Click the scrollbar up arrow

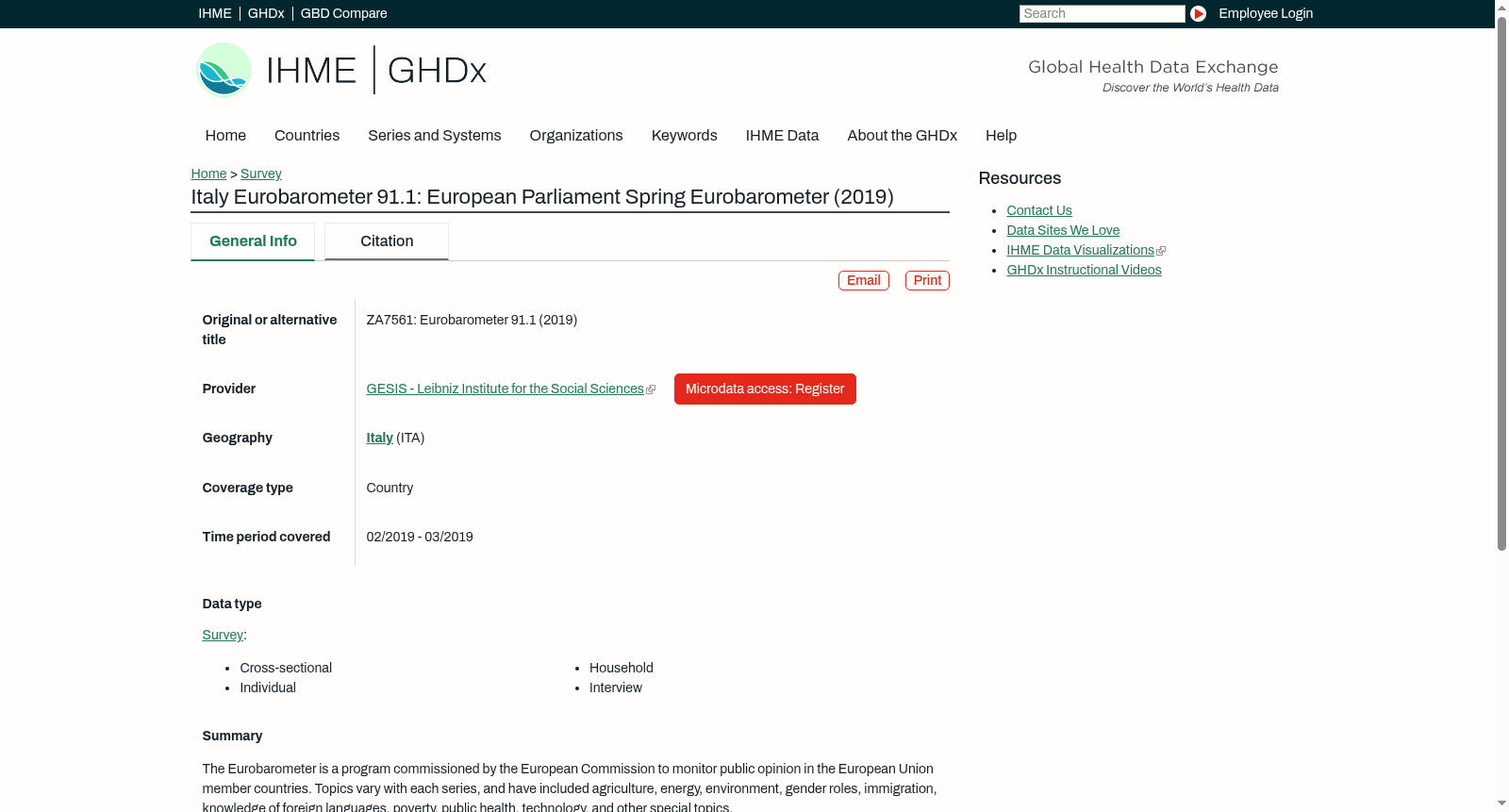pyautogui.click(x=1501, y=7)
